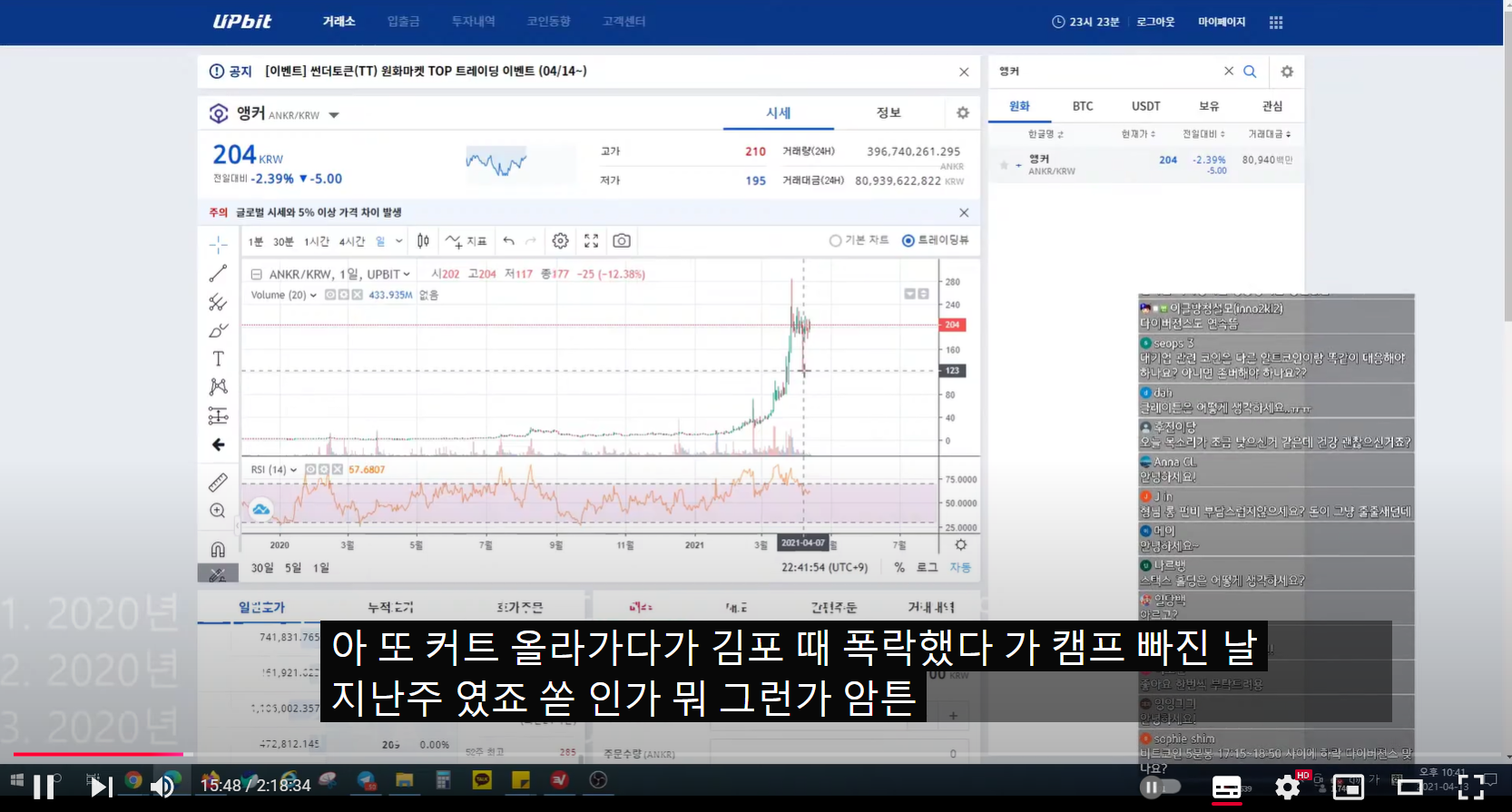Take a chart snapshot with camera icon
Screen dimensions: 1512x812
click(x=622, y=240)
